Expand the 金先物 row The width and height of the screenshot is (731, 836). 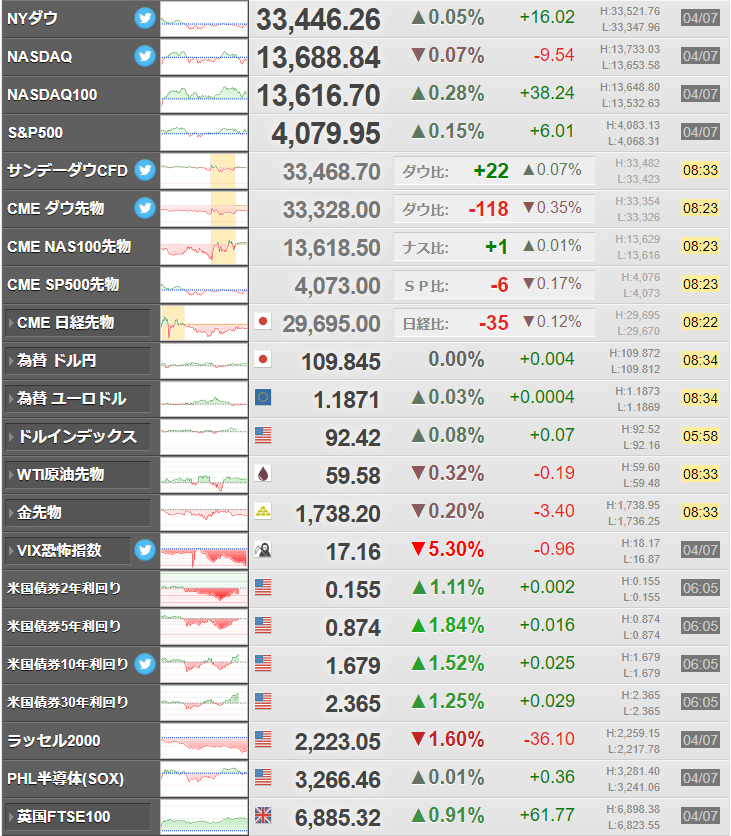click(77, 513)
